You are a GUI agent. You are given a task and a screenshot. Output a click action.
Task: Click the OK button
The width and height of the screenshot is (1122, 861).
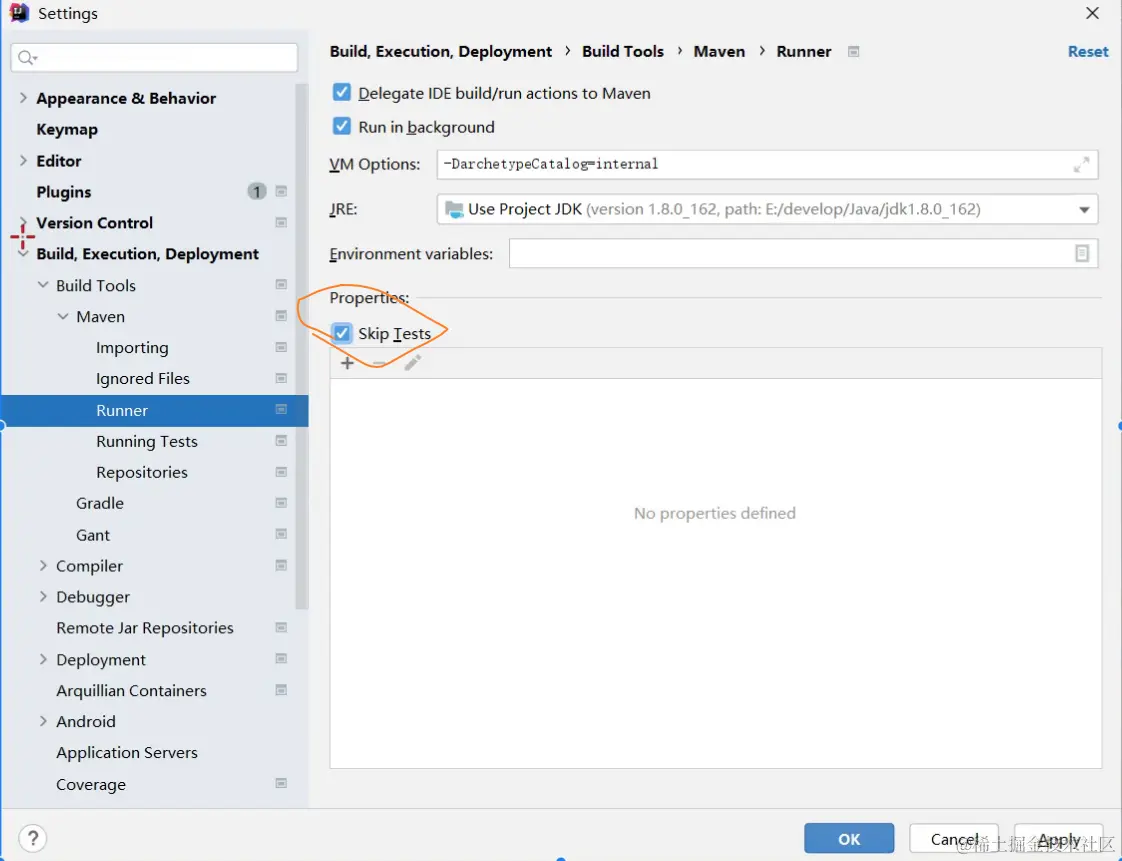tap(849, 838)
